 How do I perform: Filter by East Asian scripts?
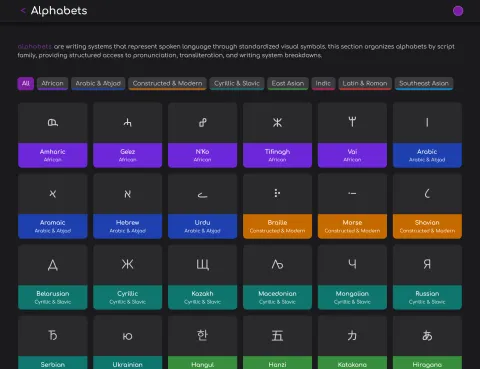(x=288, y=83)
